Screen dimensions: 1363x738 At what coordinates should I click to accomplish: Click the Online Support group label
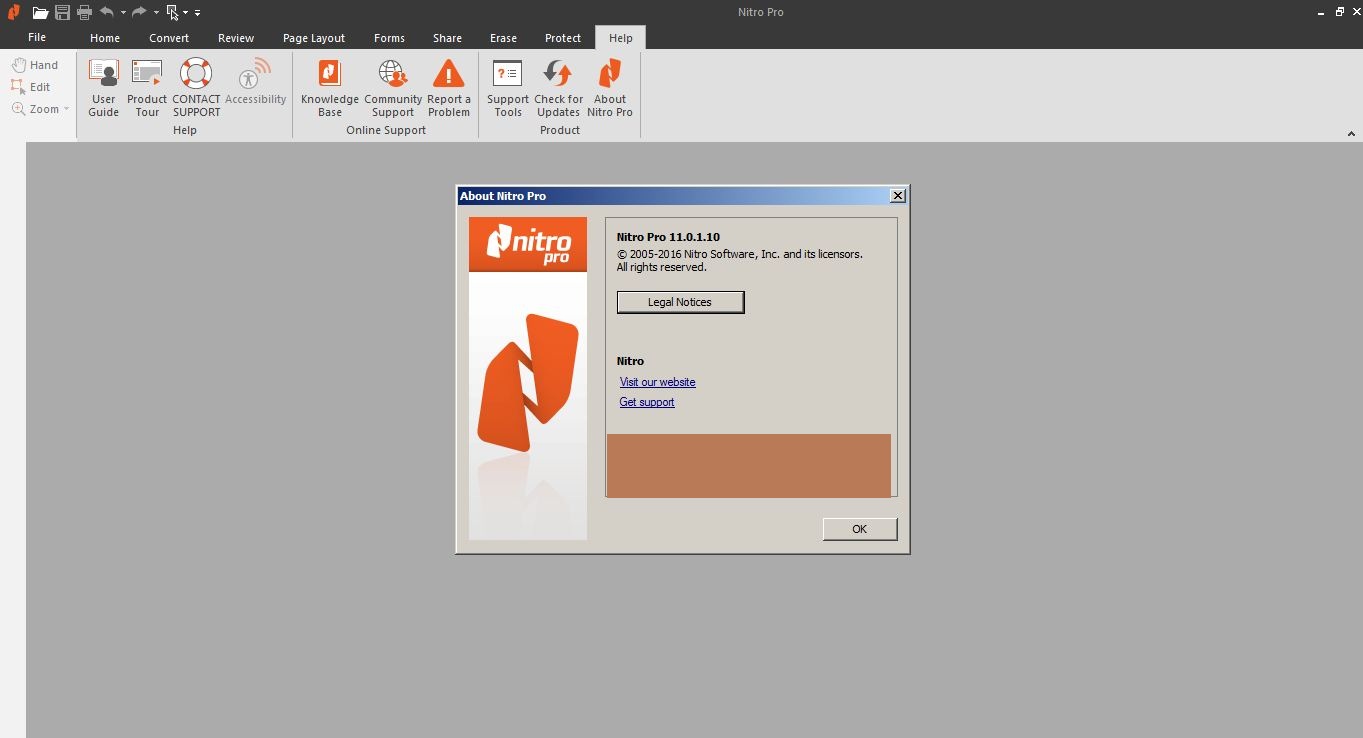click(x=386, y=130)
